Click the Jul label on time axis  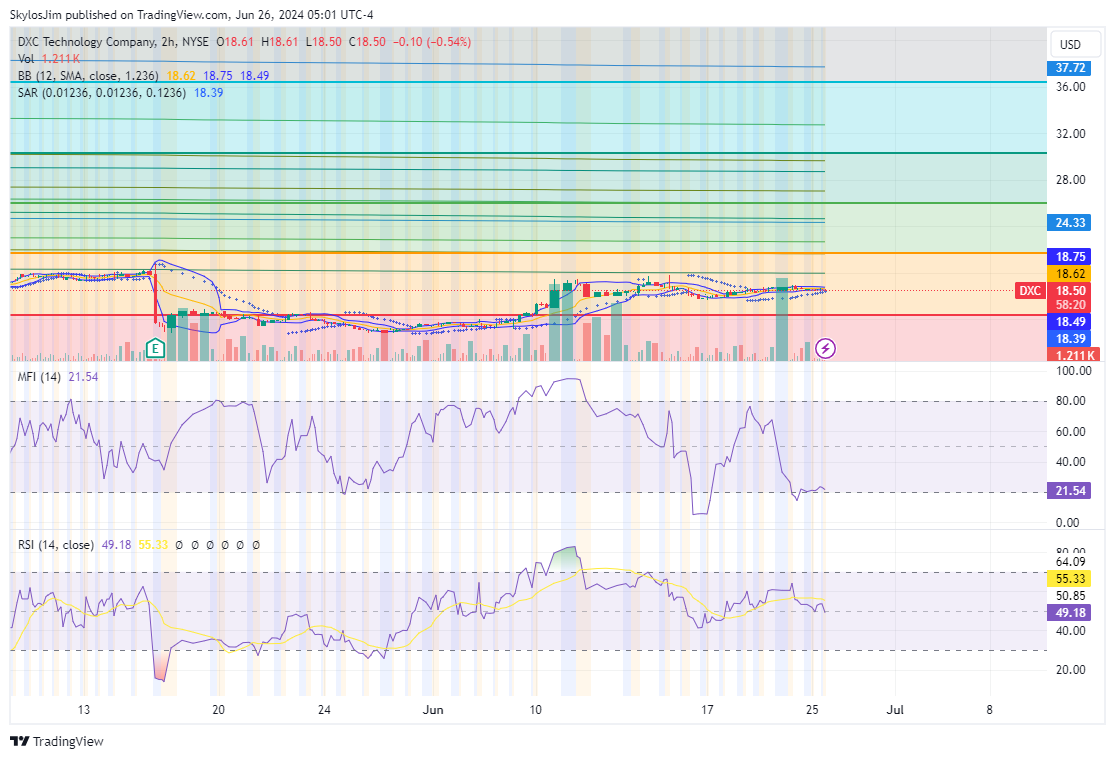pyautogui.click(x=895, y=710)
